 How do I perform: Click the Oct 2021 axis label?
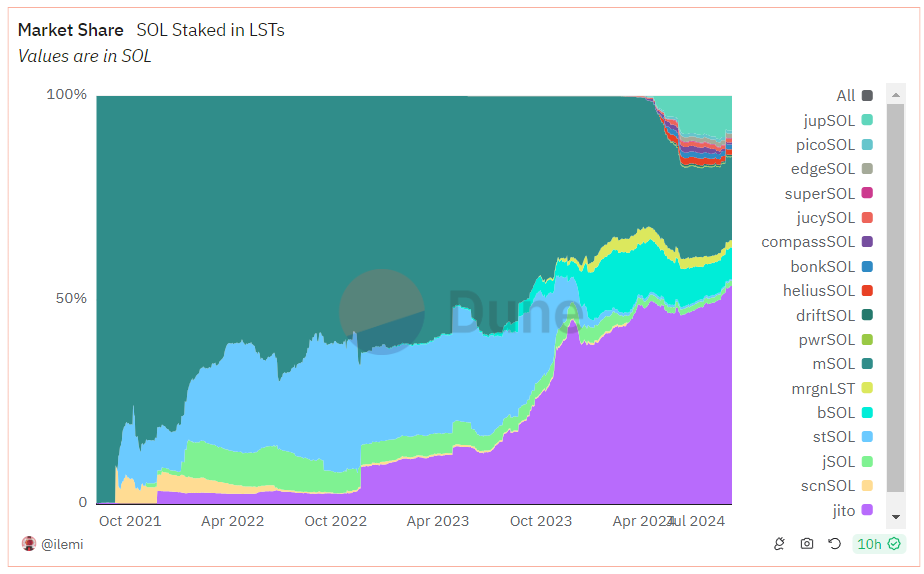tap(130, 521)
